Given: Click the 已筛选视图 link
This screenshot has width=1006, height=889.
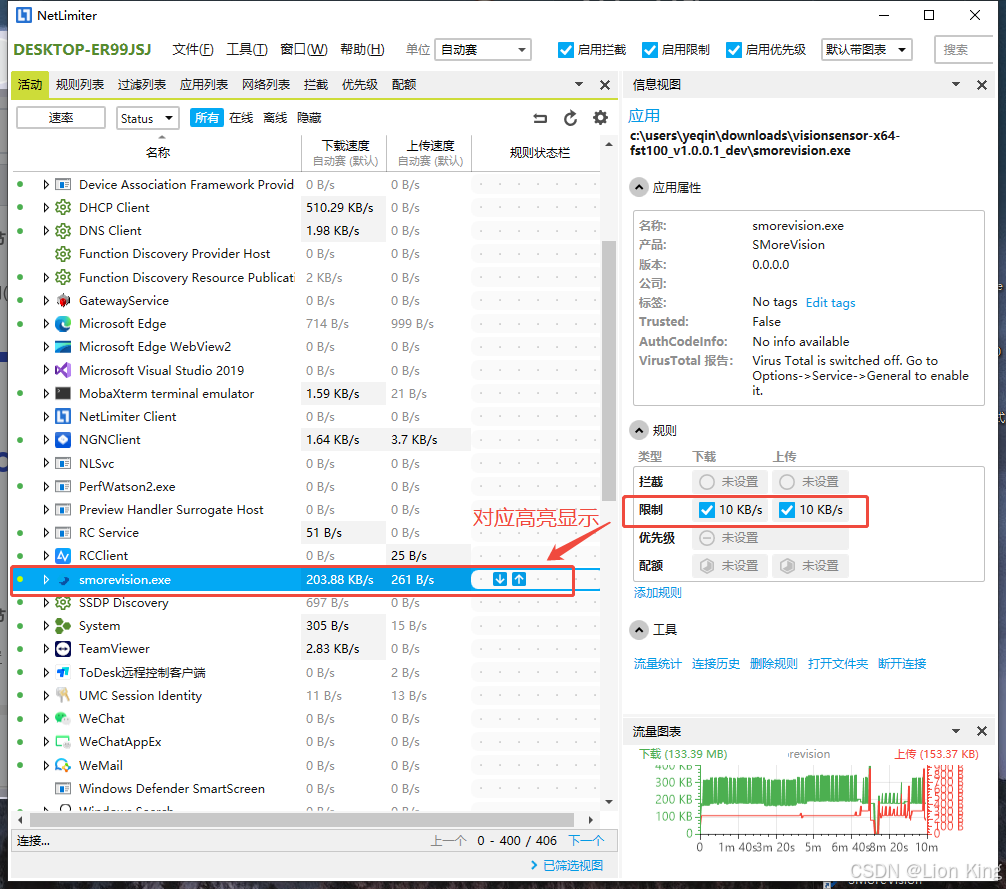Looking at the screenshot, I should click(x=572, y=866).
